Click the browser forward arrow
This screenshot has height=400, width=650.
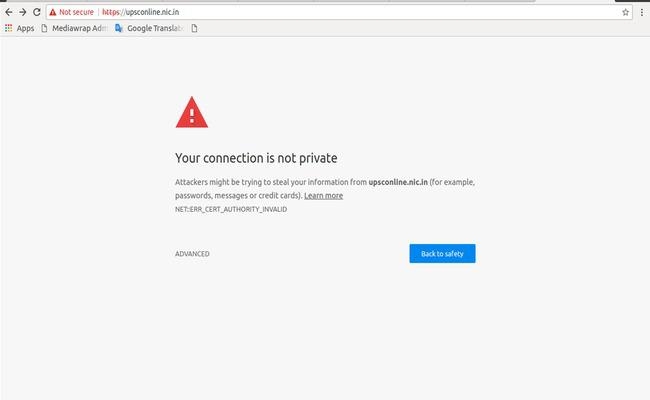23,12
